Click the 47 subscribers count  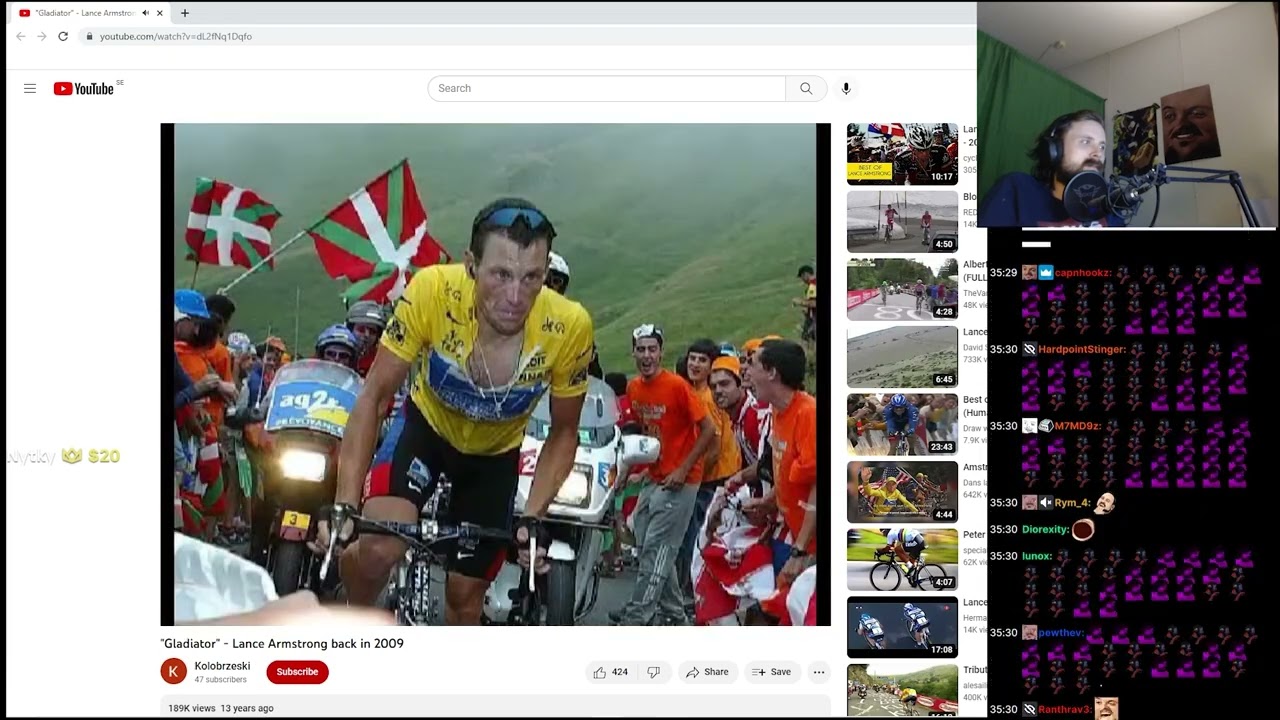coord(220,680)
